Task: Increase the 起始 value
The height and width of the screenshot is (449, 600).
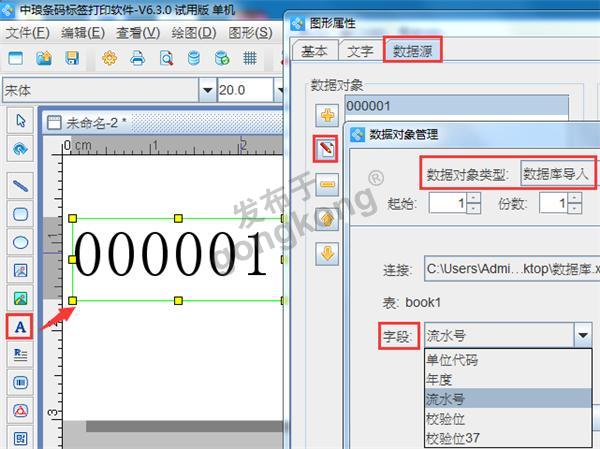Action: 474,198
